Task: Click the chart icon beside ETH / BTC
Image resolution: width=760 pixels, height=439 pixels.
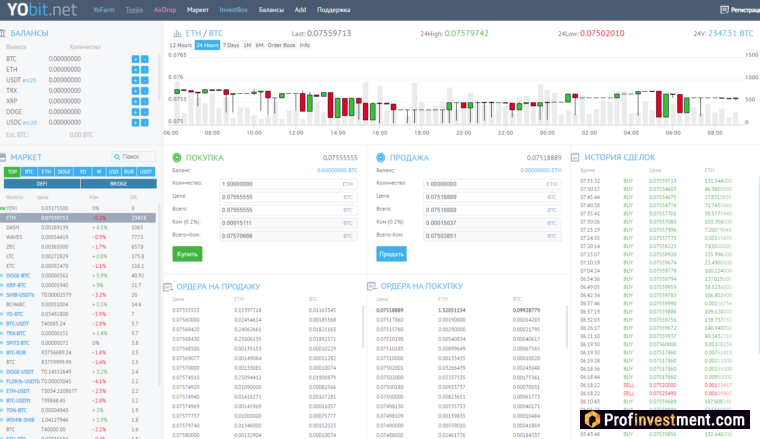Action: (176, 33)
